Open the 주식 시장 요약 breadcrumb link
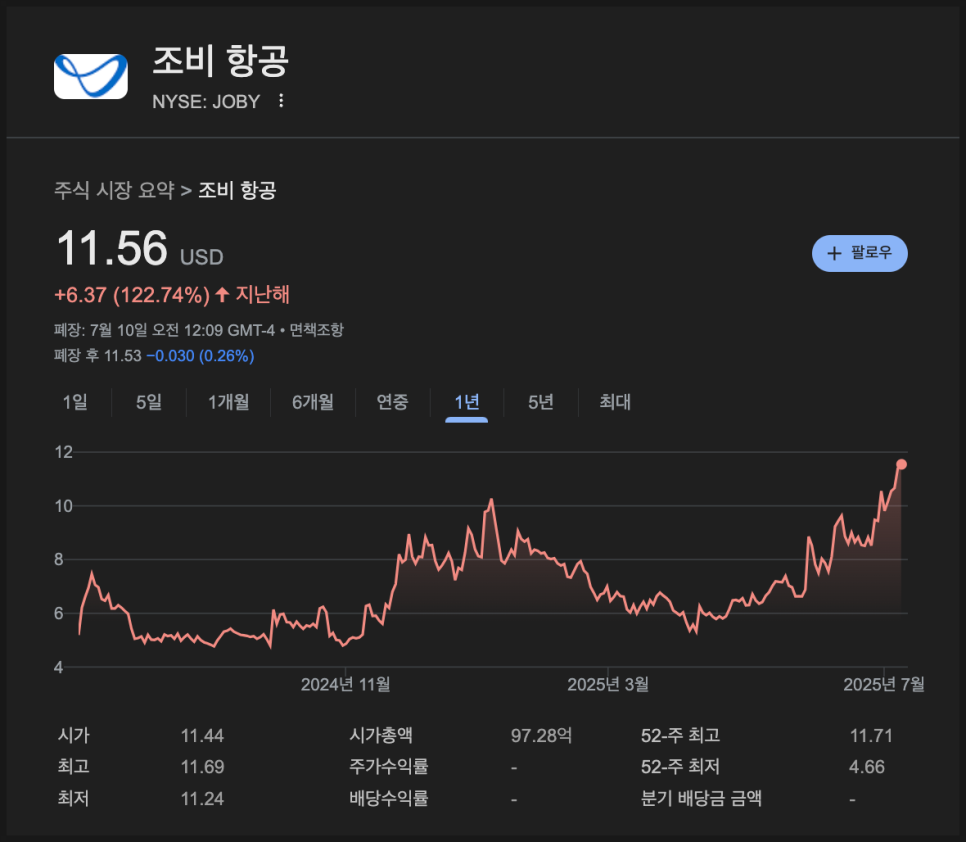Screen dimensions: 966x842 [x=115, y=190]
